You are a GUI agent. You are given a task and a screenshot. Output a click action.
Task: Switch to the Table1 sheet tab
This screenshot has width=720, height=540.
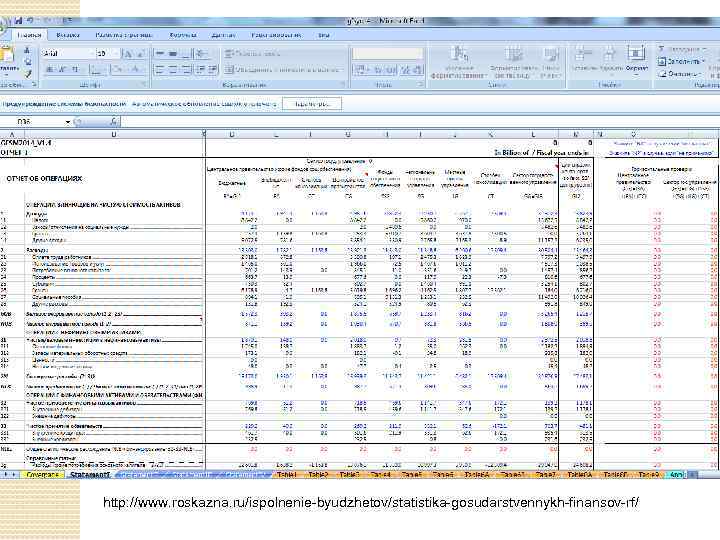[287, 475]
